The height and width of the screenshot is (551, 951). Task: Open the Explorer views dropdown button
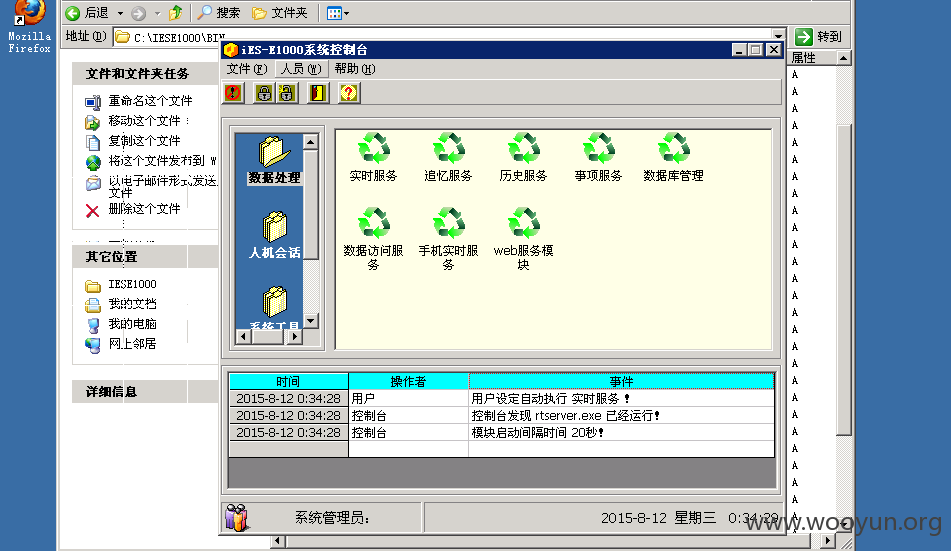point(338,13)
